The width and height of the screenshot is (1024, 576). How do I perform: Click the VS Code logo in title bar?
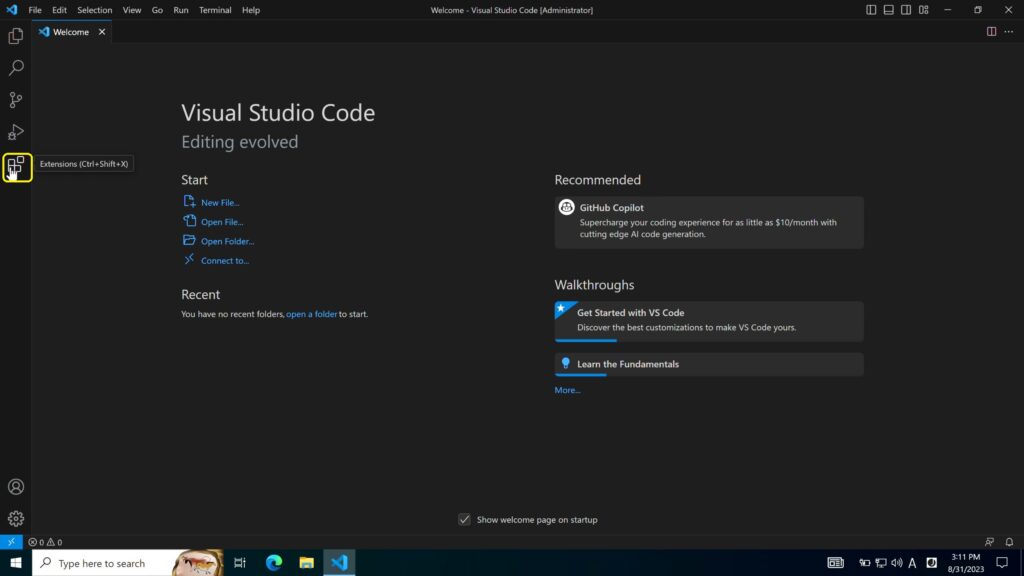[12, 10]
